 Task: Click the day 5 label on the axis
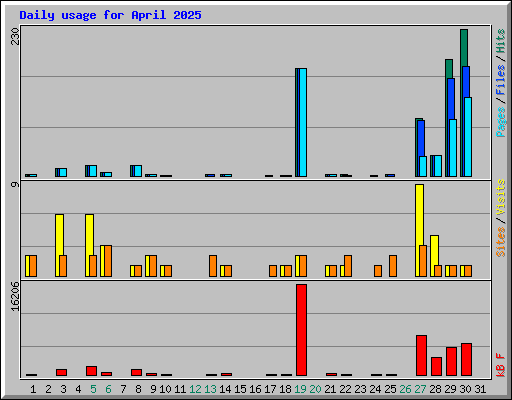click(93, 389)
